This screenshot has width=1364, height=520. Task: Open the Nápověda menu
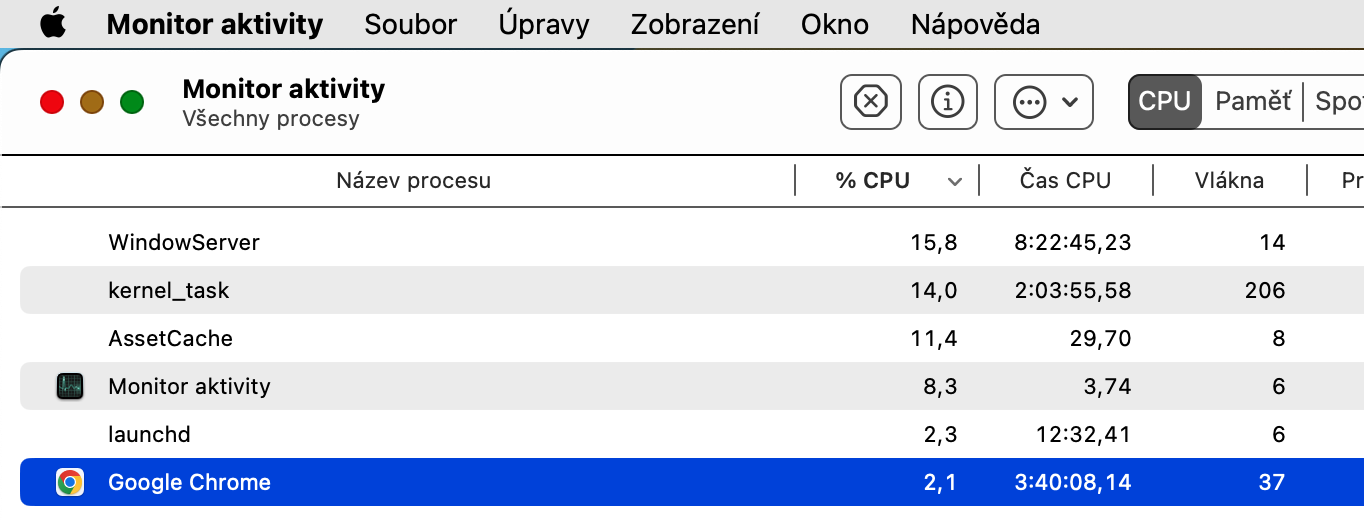coord(975,24)
